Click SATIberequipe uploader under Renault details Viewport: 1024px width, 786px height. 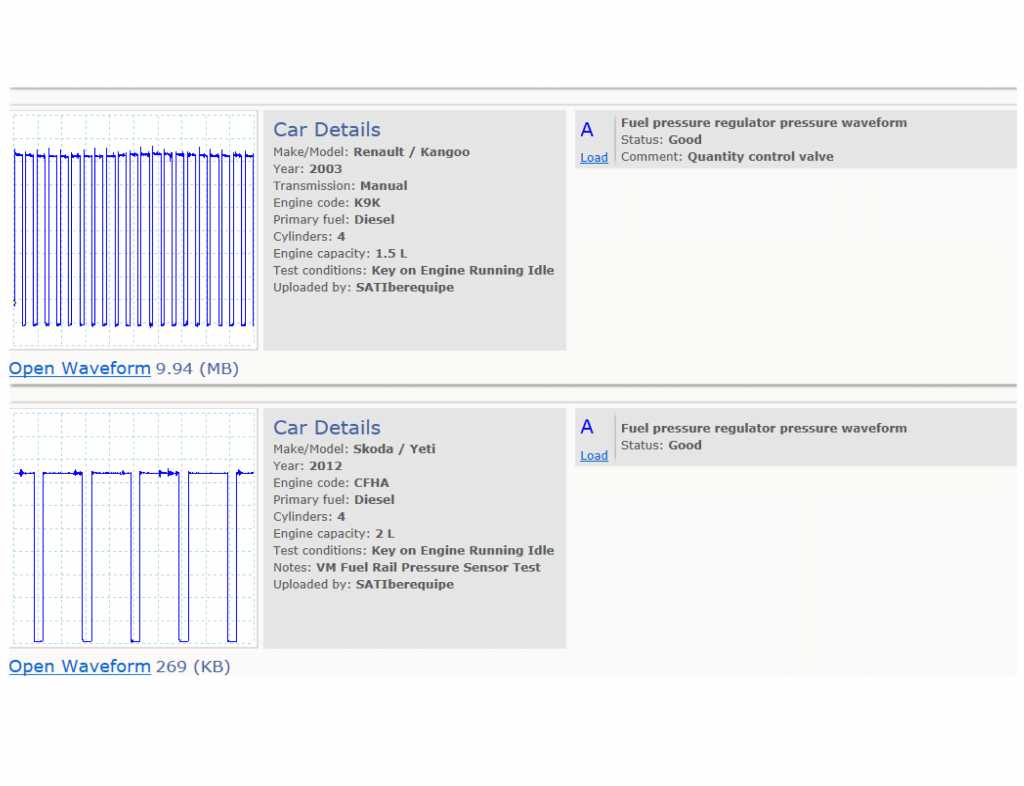405,288
